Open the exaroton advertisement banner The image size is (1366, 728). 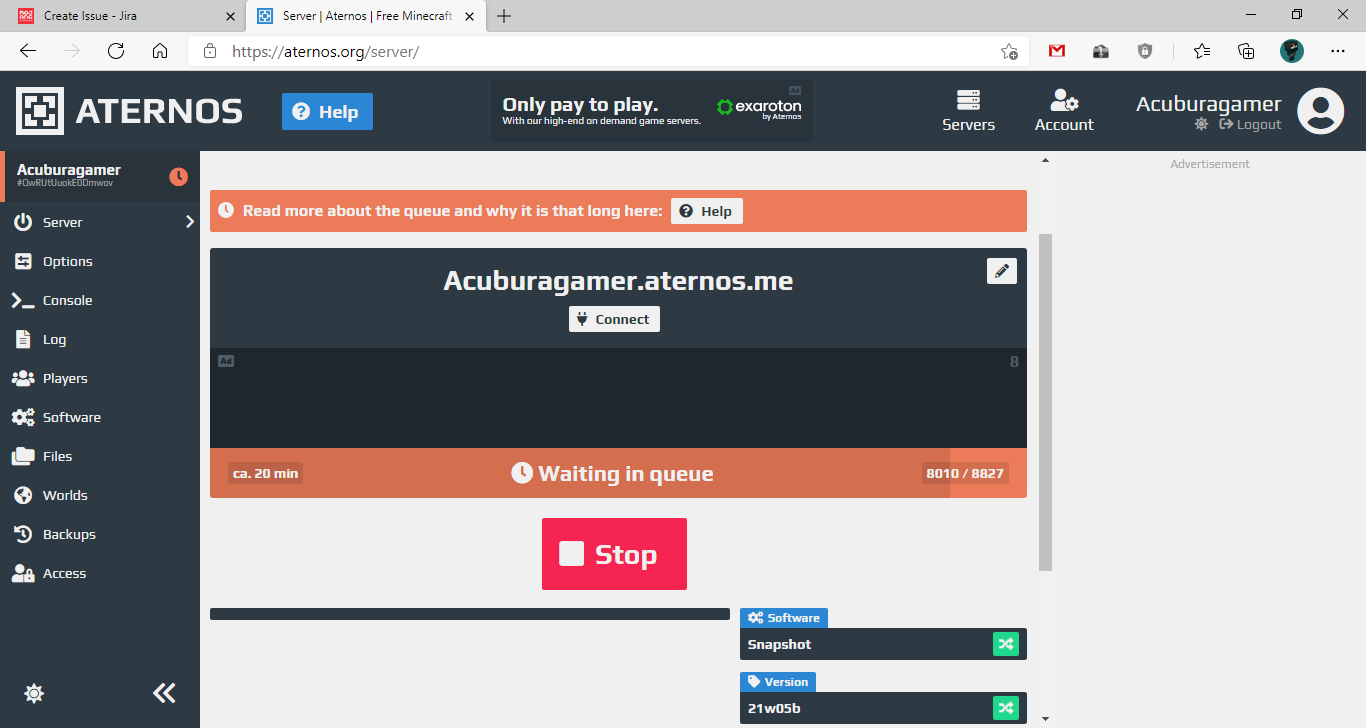[x=652, y=111]
